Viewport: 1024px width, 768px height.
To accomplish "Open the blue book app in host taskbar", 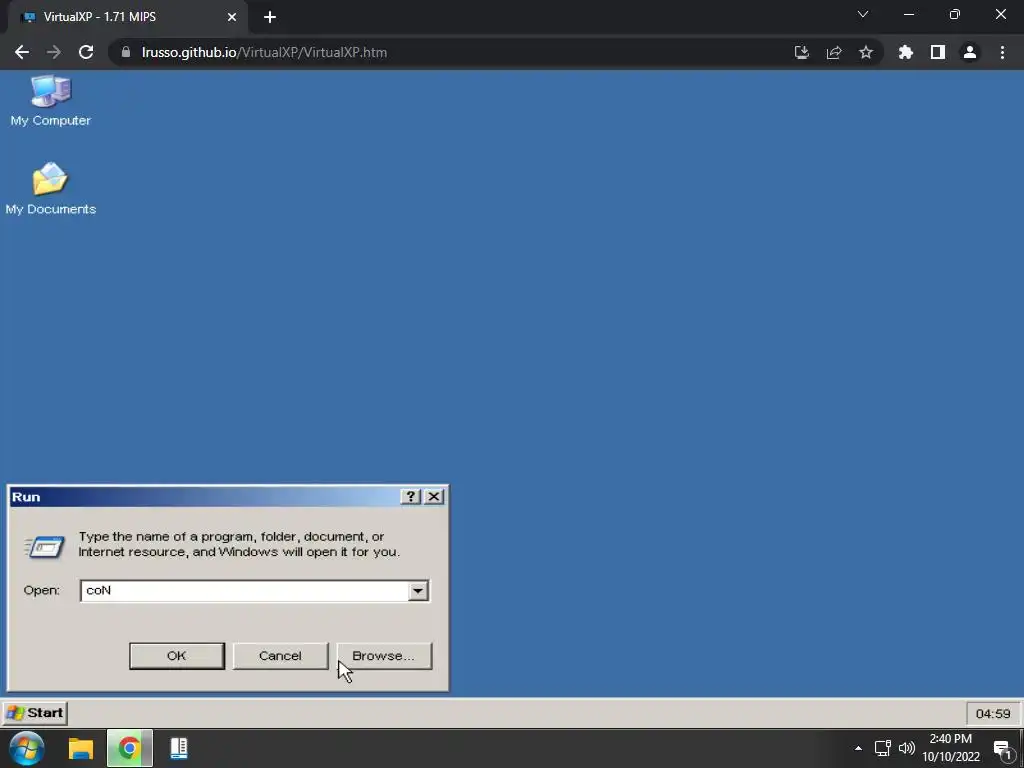I will (x=179, y=748).
